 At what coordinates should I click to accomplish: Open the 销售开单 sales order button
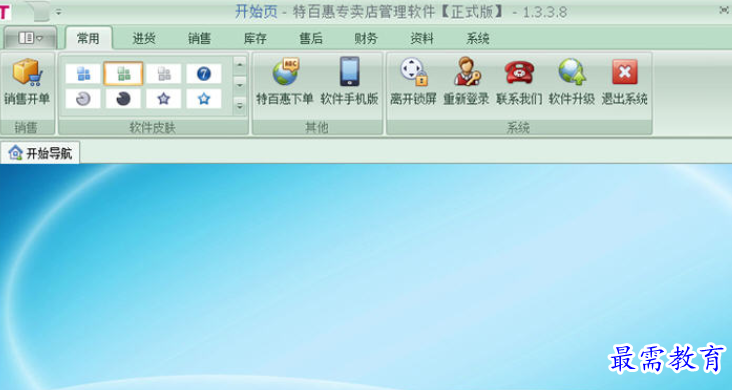(27, 83)
